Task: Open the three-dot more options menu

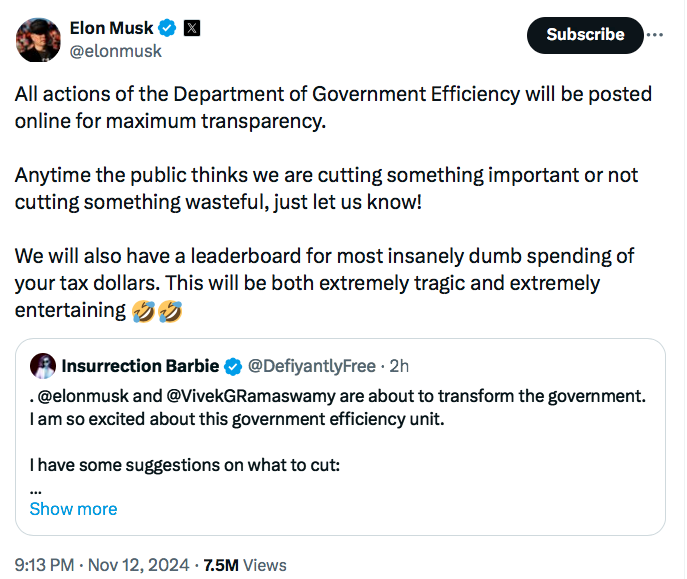Action: tap(655, 35)
